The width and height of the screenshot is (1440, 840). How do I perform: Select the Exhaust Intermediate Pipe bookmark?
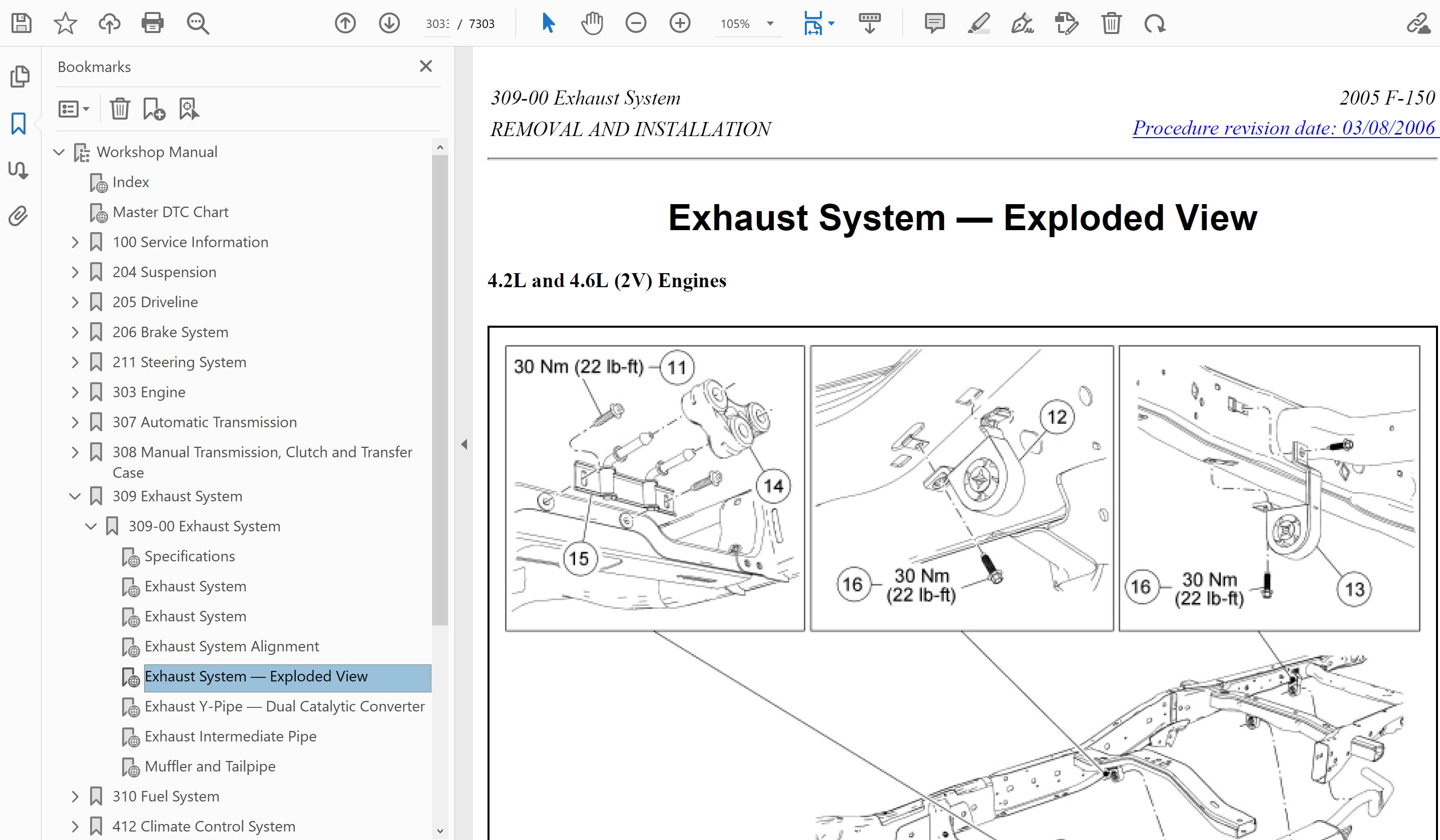pyautogui.click(x=230, y=736)
